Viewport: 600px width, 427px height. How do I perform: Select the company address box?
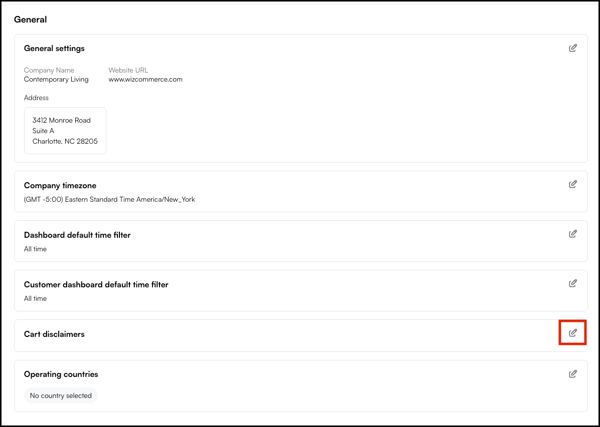click(x=65, y=131)
